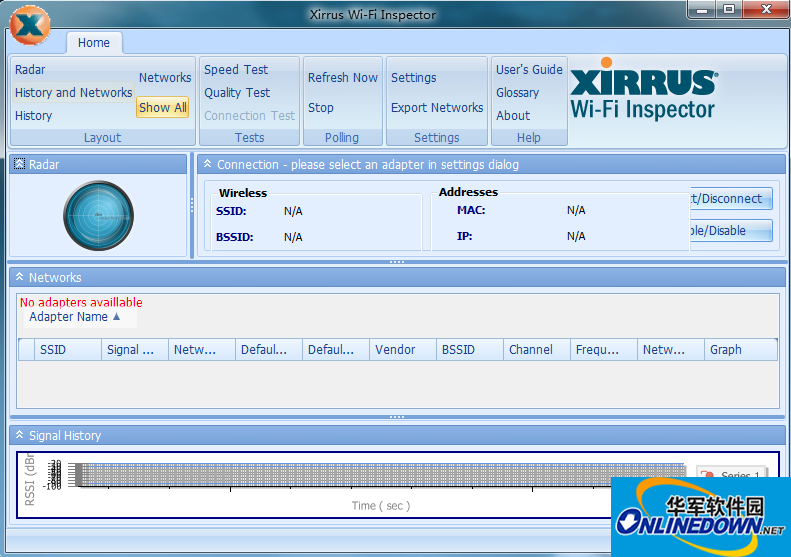The height and width of the screenshot is (557, 791).
Task: Activate the Show All layout button
Action: point(162,107)
